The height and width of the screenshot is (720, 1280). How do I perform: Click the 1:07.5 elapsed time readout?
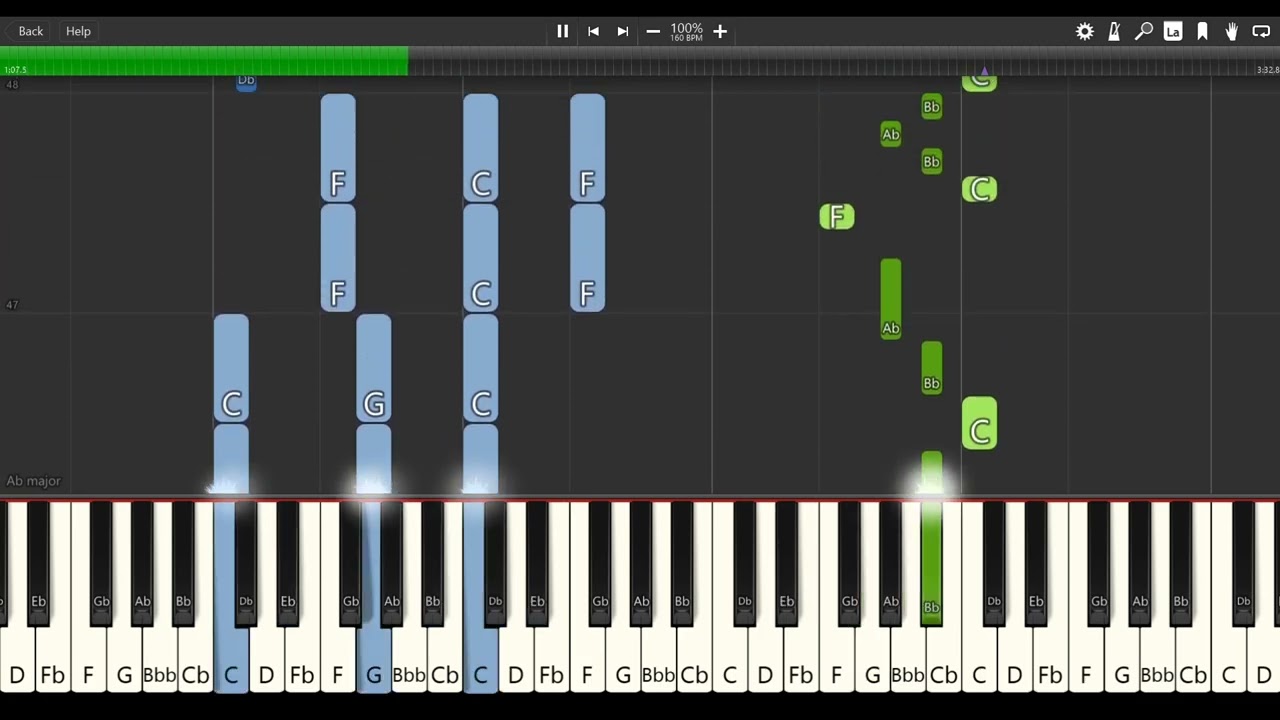15,70
